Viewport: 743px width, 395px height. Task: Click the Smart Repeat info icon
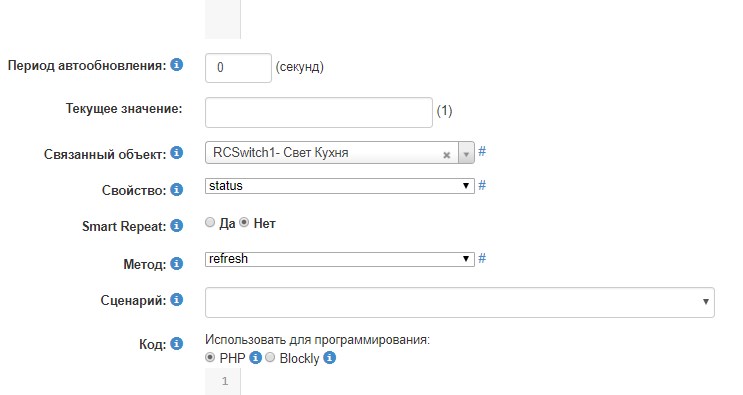pyautogui.click(x=177, y=225)
